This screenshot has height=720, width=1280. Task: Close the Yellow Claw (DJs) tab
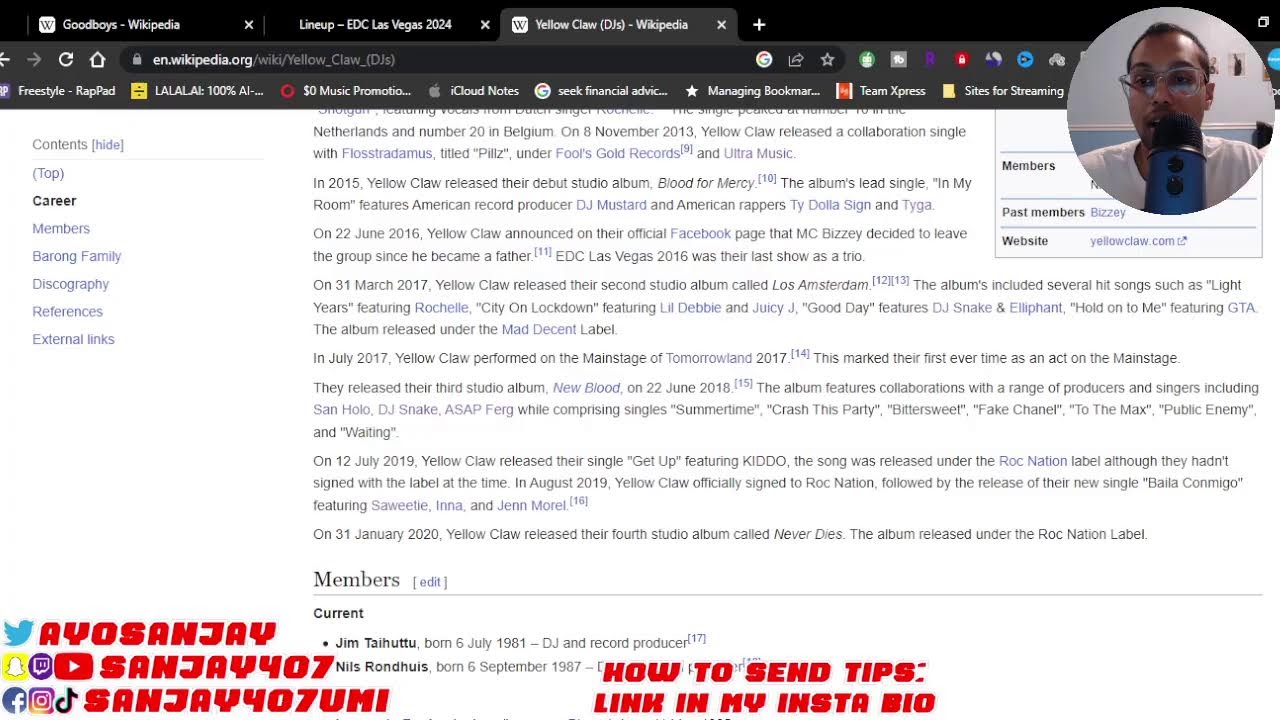(721, 24)
